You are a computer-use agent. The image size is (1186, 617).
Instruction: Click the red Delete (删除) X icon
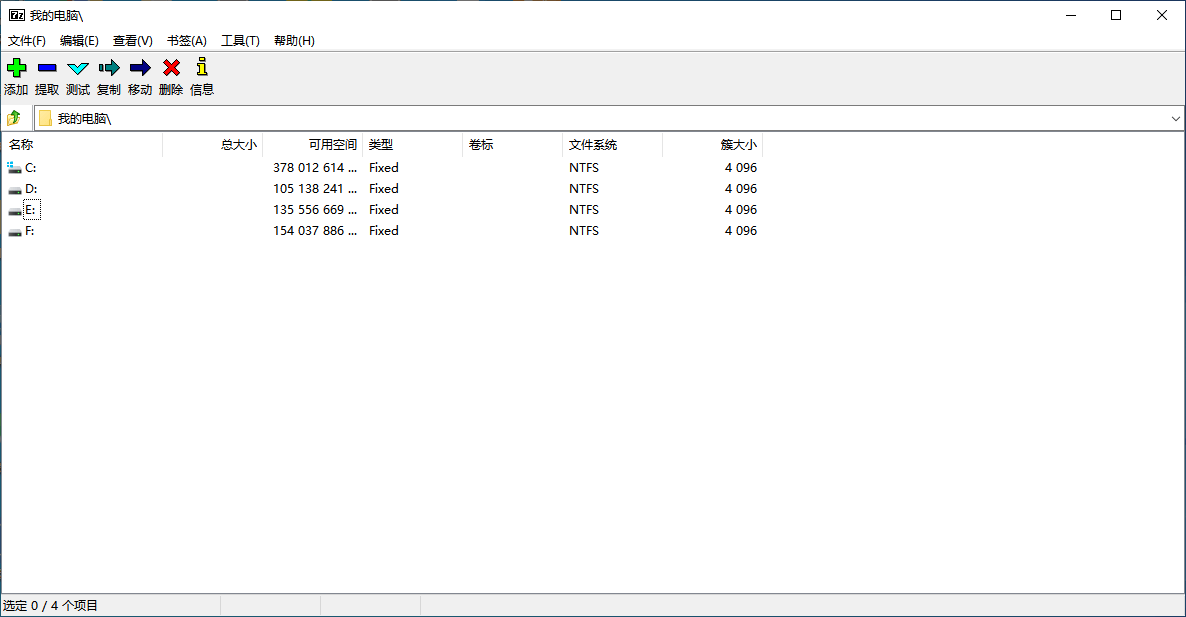click(171, 68)
